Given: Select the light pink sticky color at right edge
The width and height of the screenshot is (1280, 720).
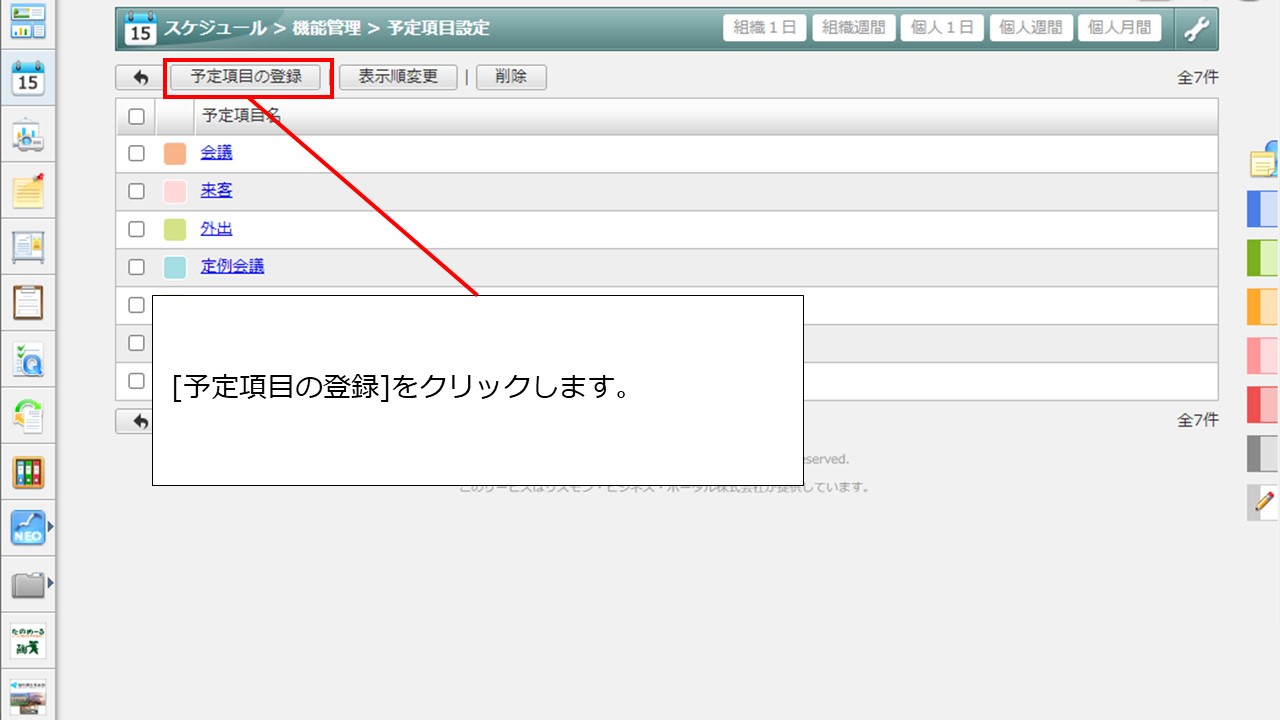Looking at the screenshot, I should point(1263,356).
